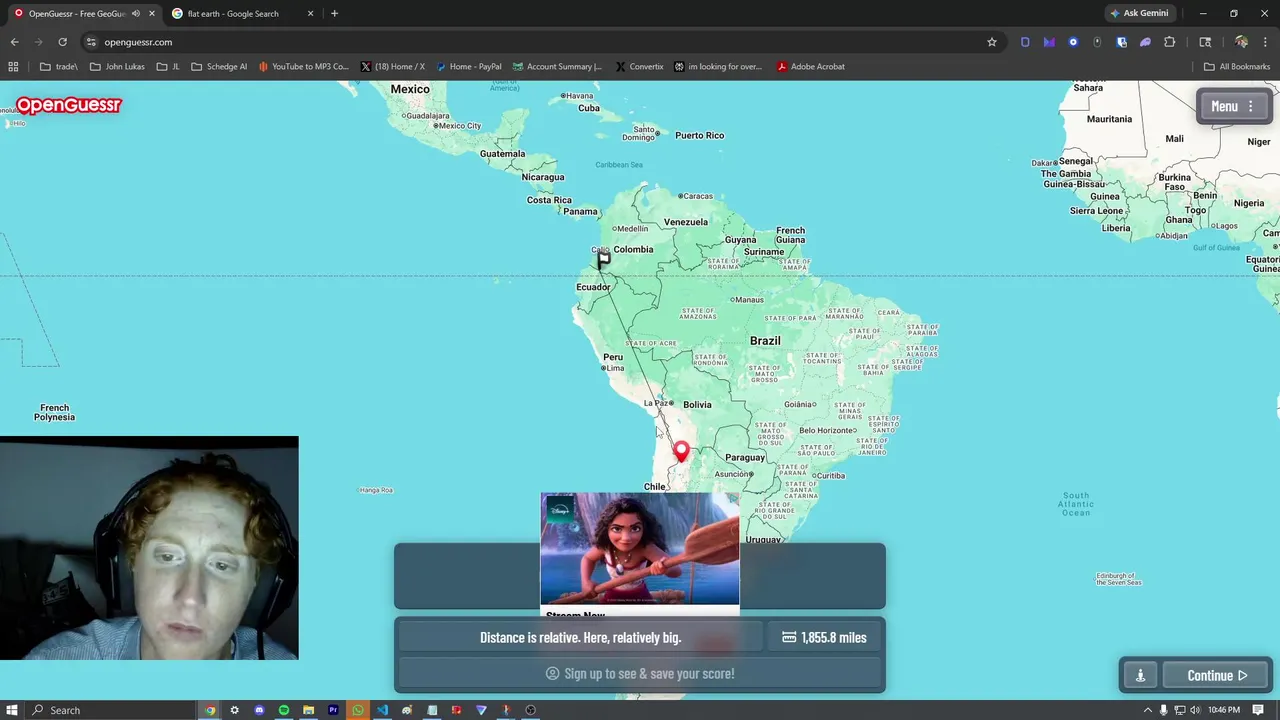Click the Ask Gemini button

tap(1139, 13)
